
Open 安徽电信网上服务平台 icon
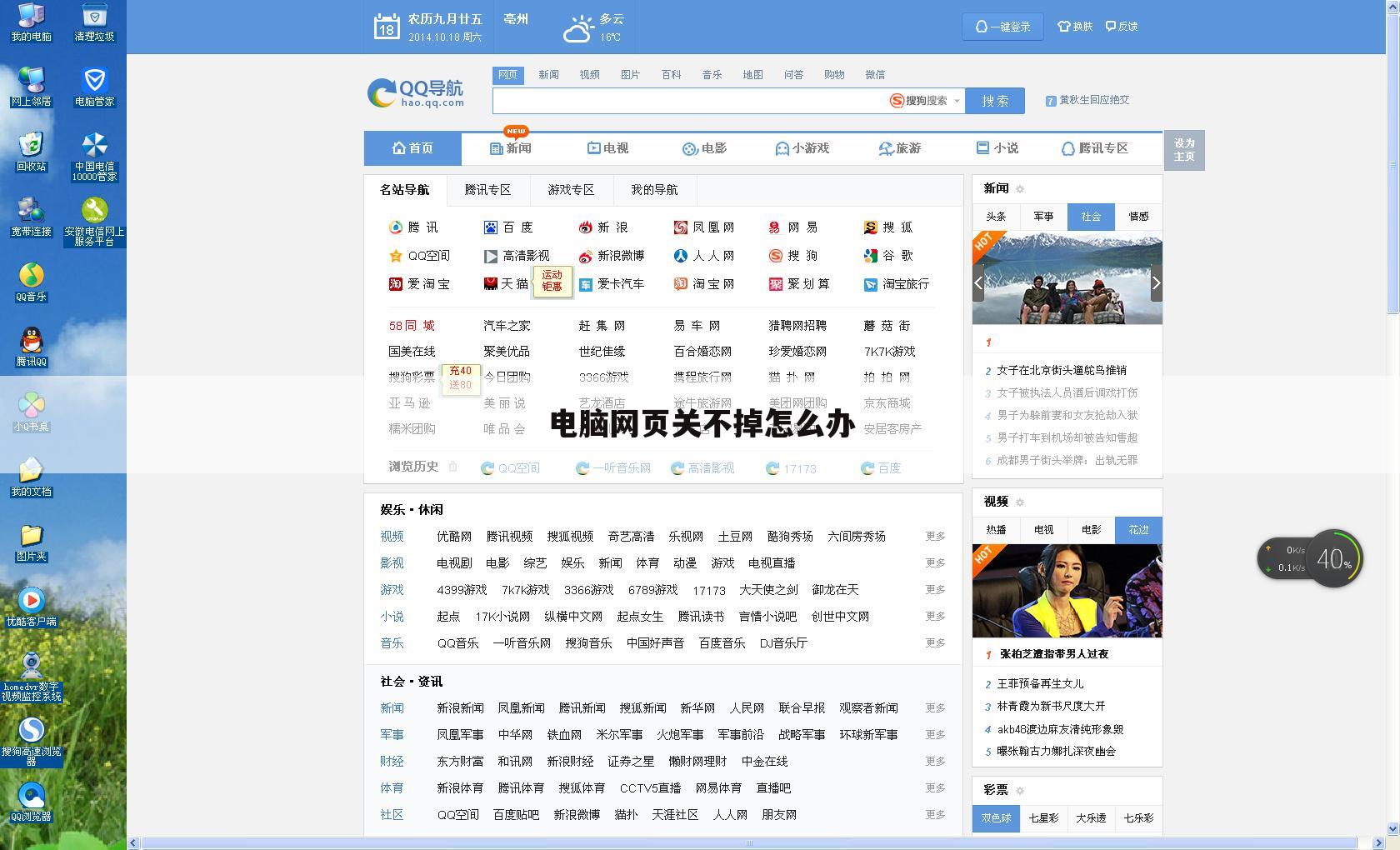tap(94, 222)
